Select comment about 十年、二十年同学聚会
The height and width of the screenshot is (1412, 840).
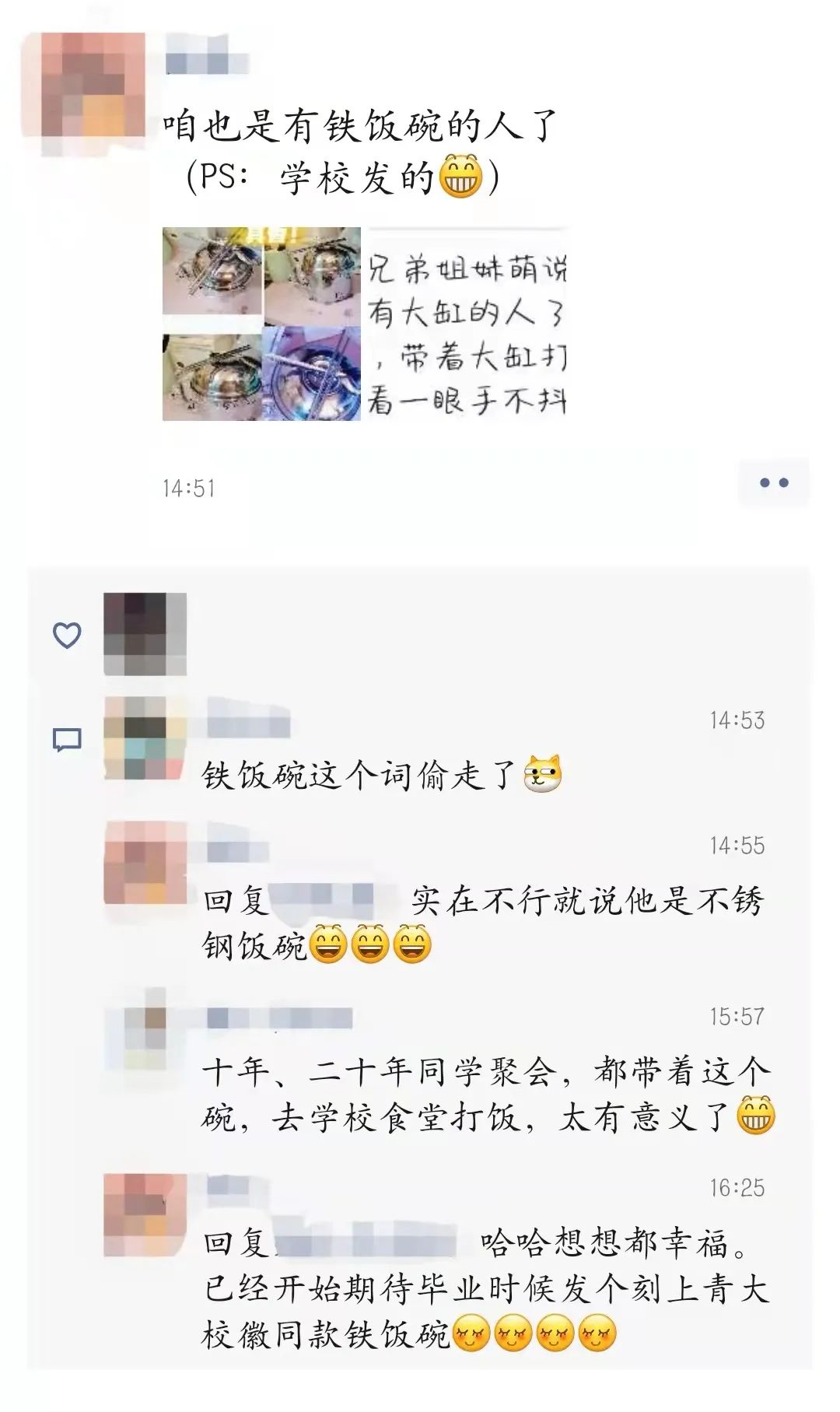point(488,1094)
